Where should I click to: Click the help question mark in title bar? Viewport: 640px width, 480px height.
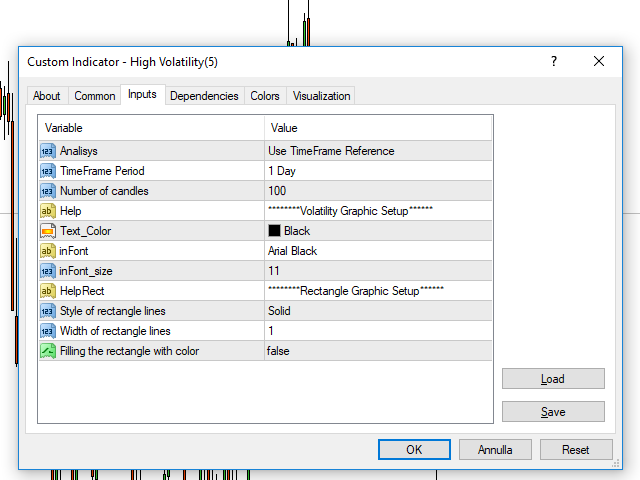tap(554, 62)
